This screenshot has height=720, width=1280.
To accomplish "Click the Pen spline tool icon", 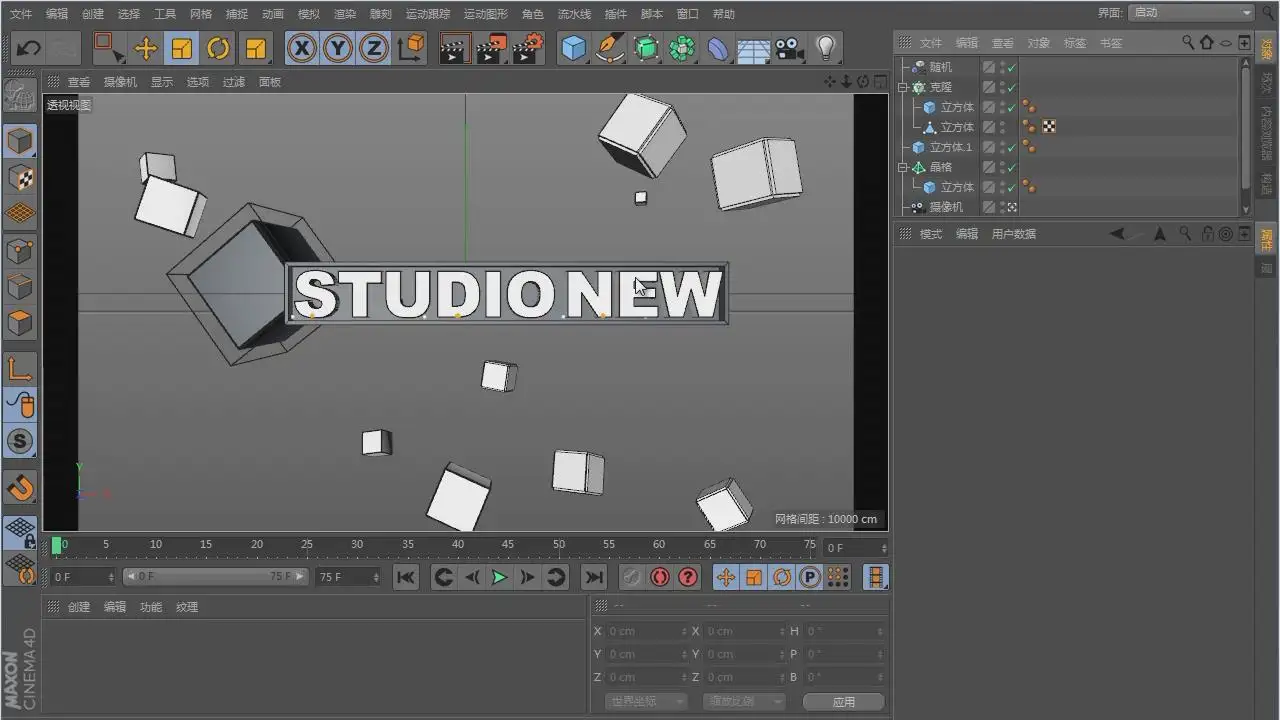I will point(609,48).
